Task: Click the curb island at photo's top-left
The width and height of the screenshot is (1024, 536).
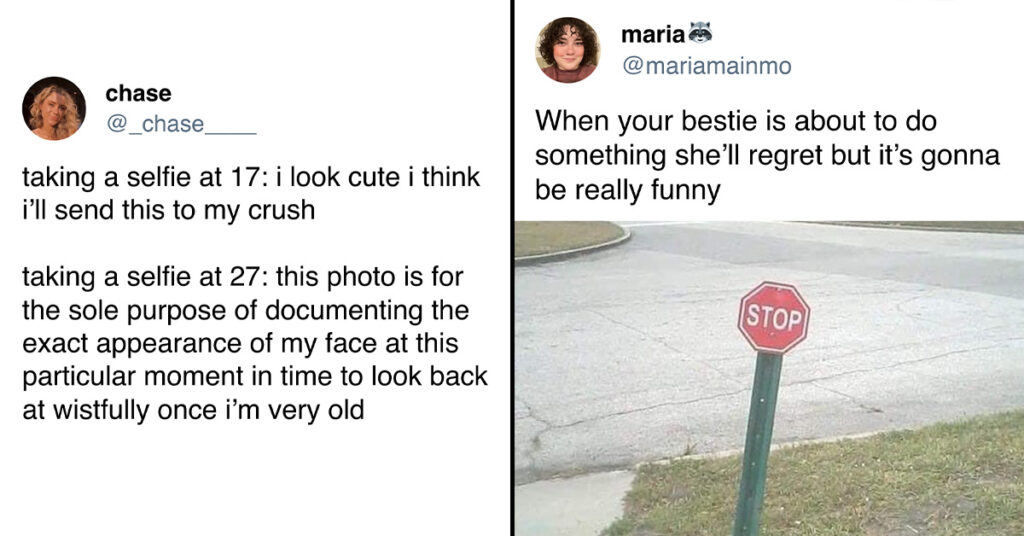Action: tap(568, 238)
